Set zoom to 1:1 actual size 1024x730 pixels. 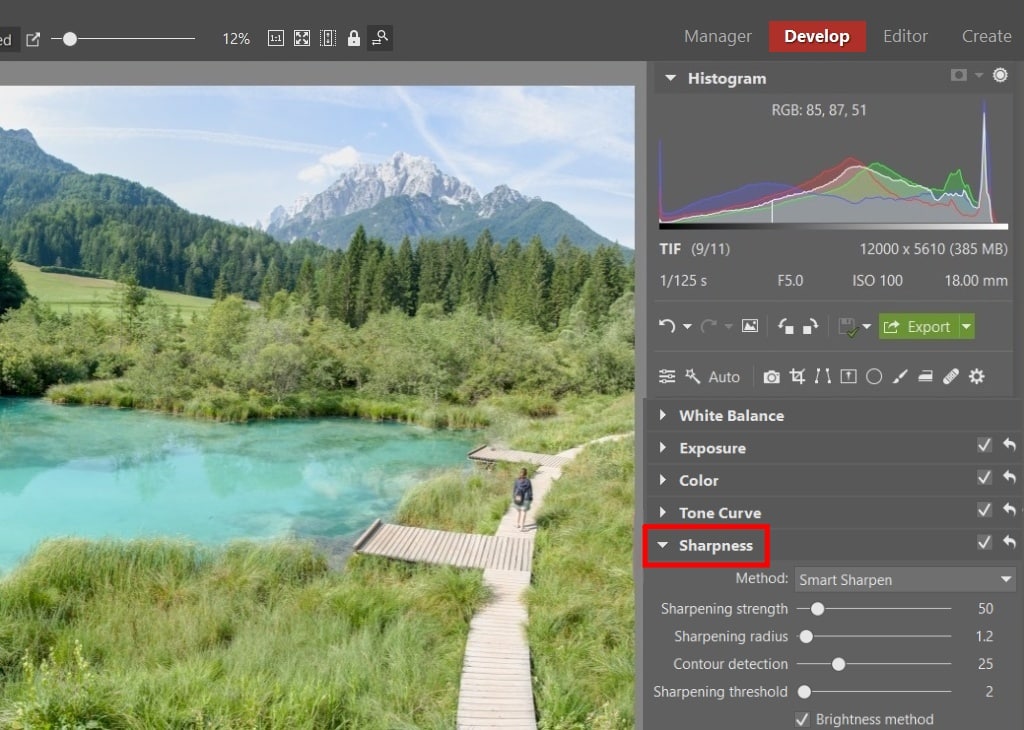[274, 38]
